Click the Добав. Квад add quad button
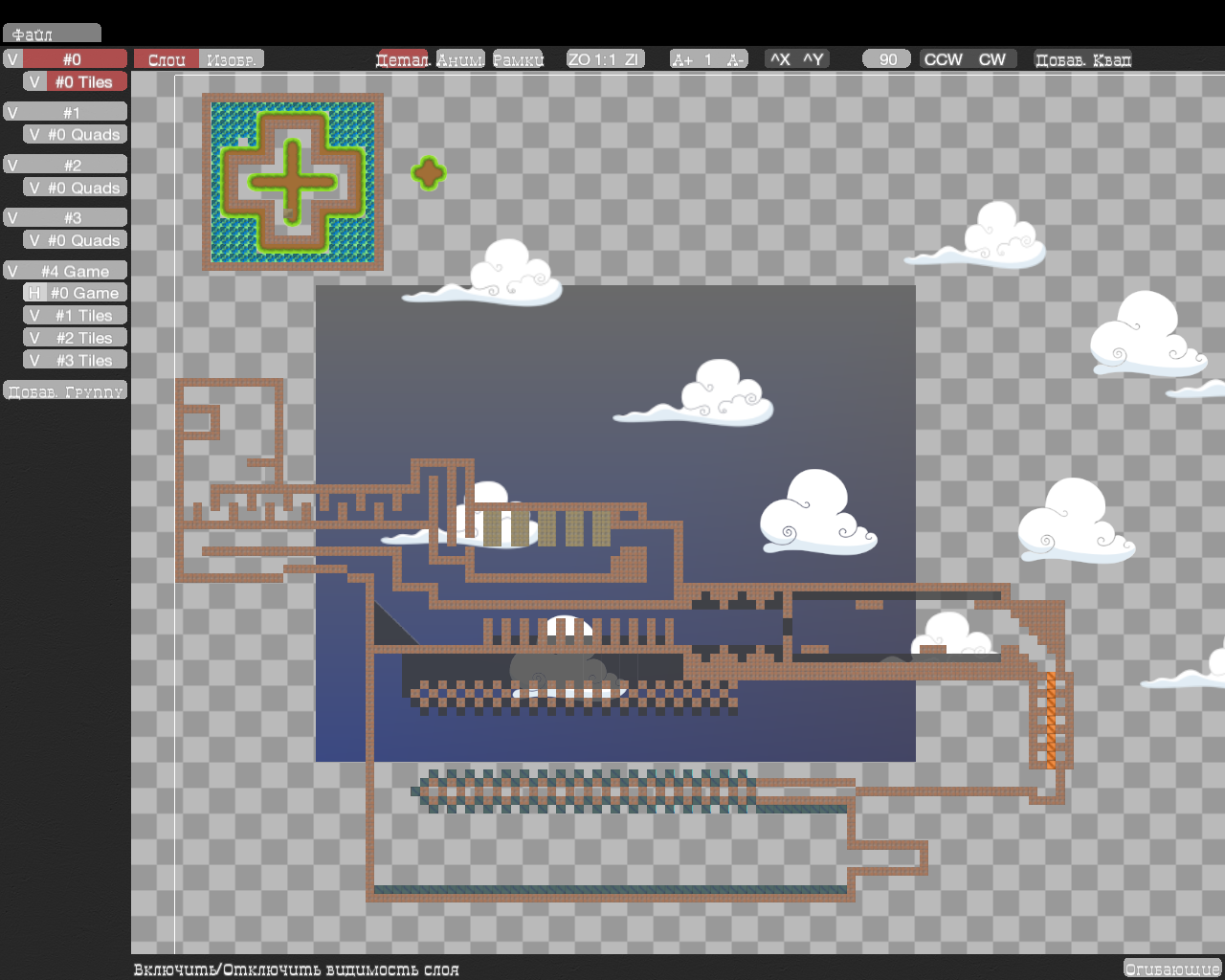Viewport: 1225px width, 980px height. click(x=1083, y=59)
